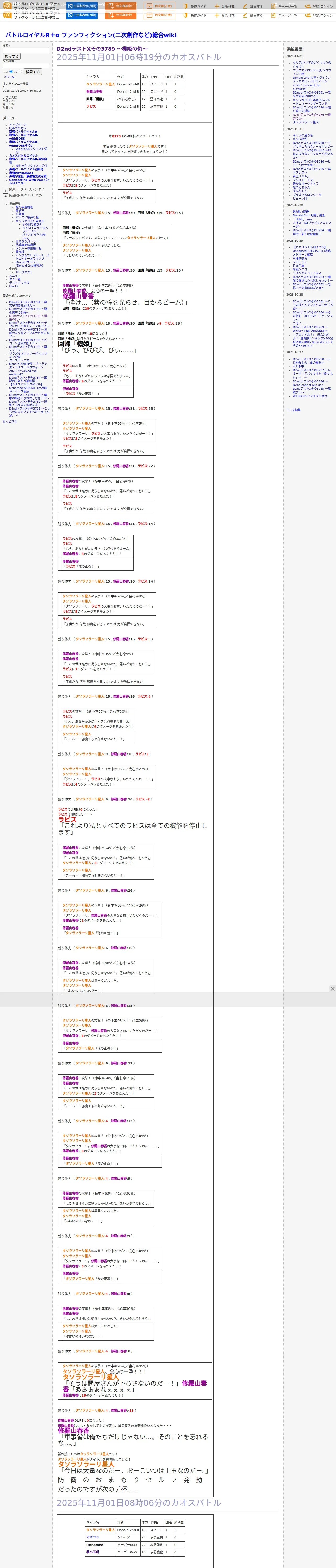Open the wiki title link at page top
This screenshot has width=336, height=1568.
tap(91, 35)
